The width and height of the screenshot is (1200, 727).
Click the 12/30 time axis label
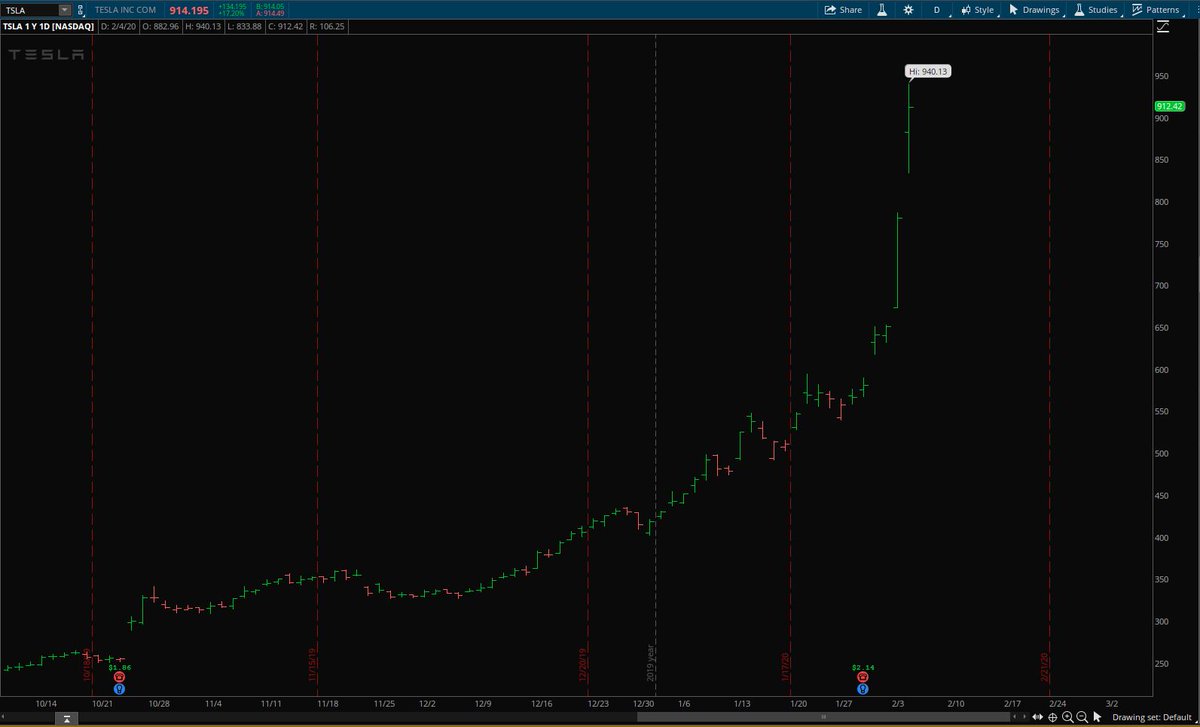644,703
